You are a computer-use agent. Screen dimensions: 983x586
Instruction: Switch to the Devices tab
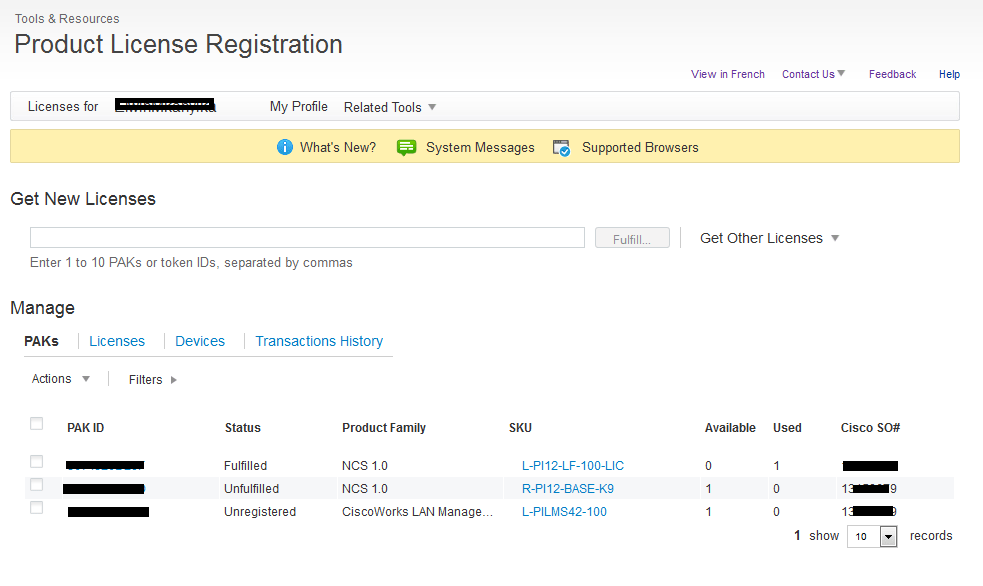(200, 341)
